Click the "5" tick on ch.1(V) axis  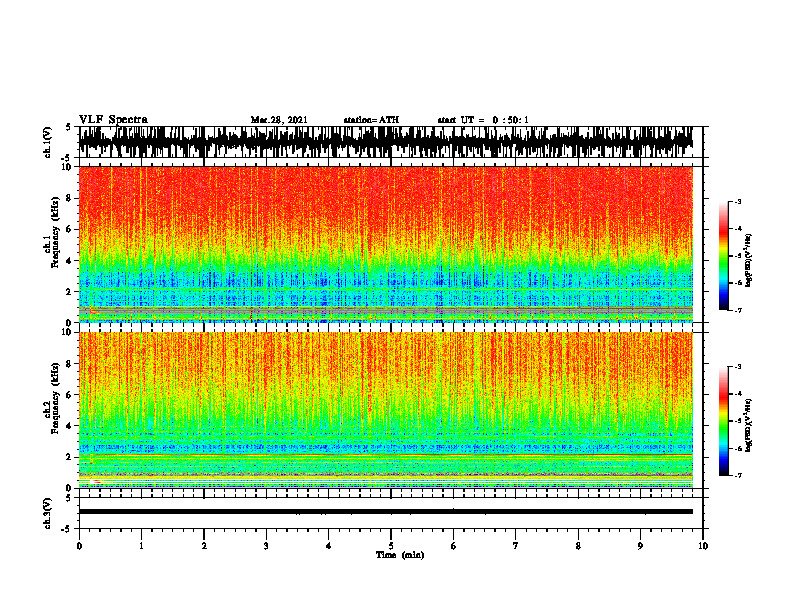tap(69, 127)
